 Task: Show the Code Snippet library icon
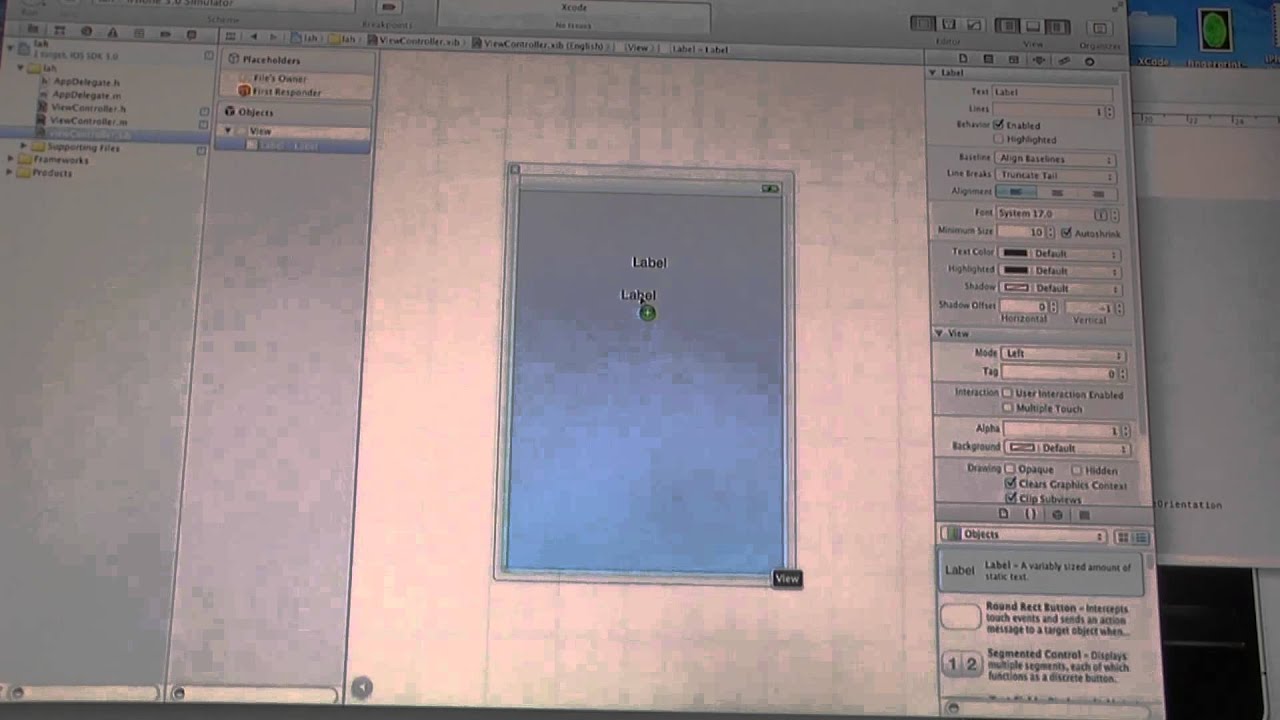1031,514
